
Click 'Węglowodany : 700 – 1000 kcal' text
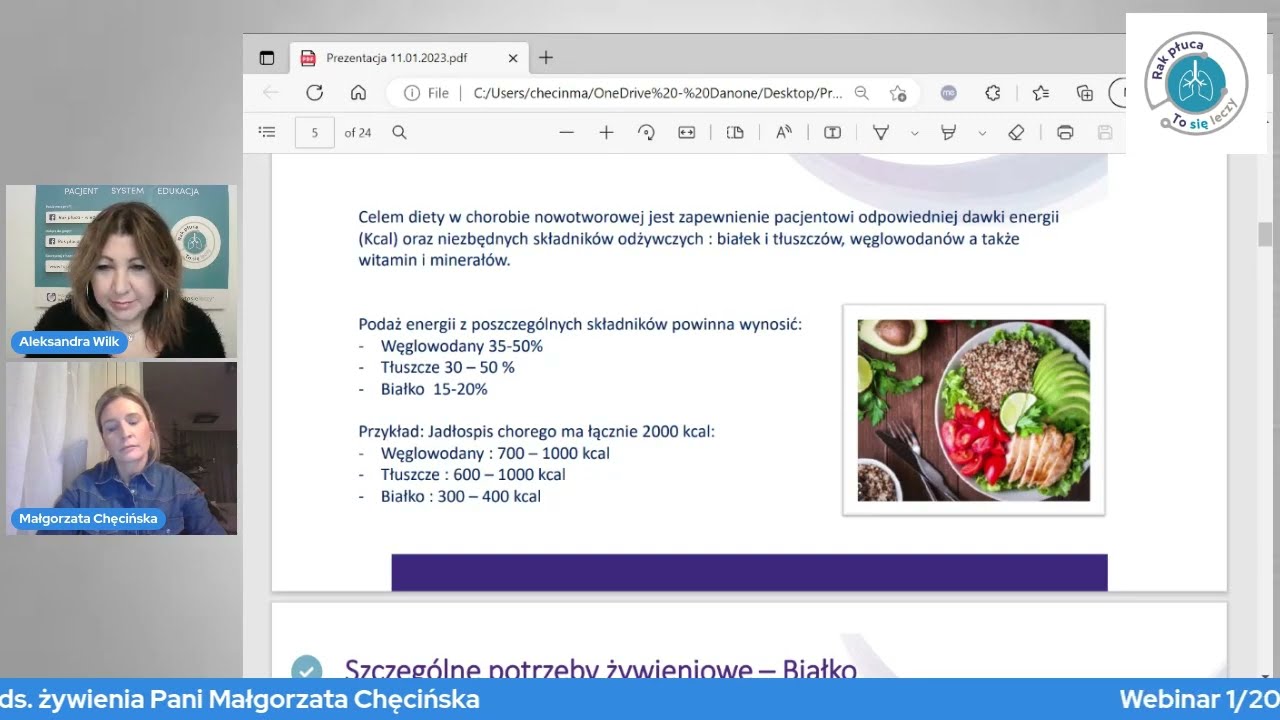click(x=495, y=453)
